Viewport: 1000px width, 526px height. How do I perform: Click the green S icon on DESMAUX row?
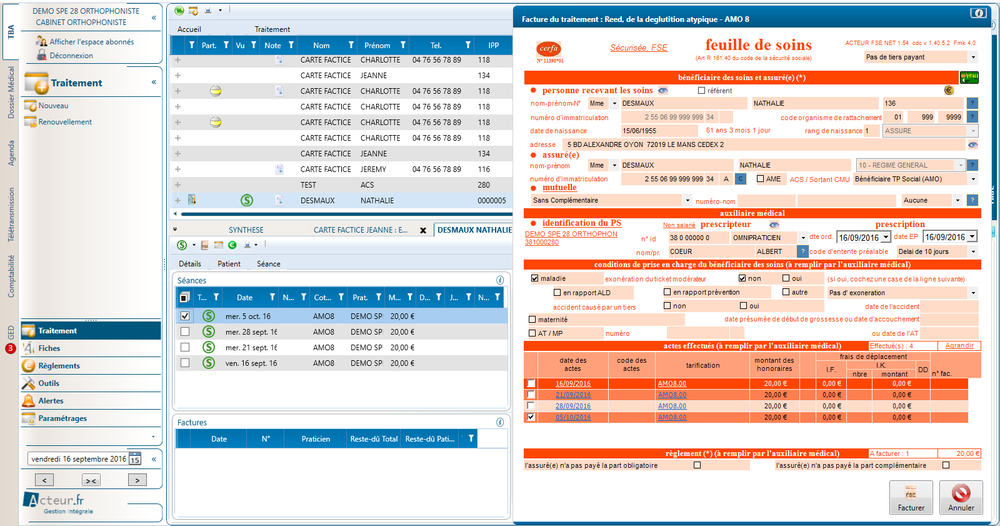click(247, 200)
